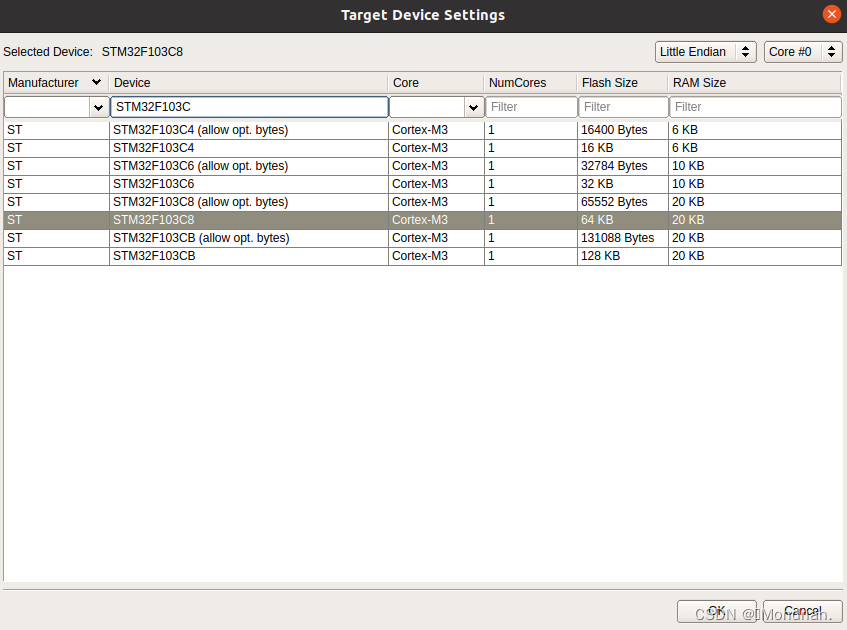
Task: Click the Manufacturer column header
Action: 56,83
